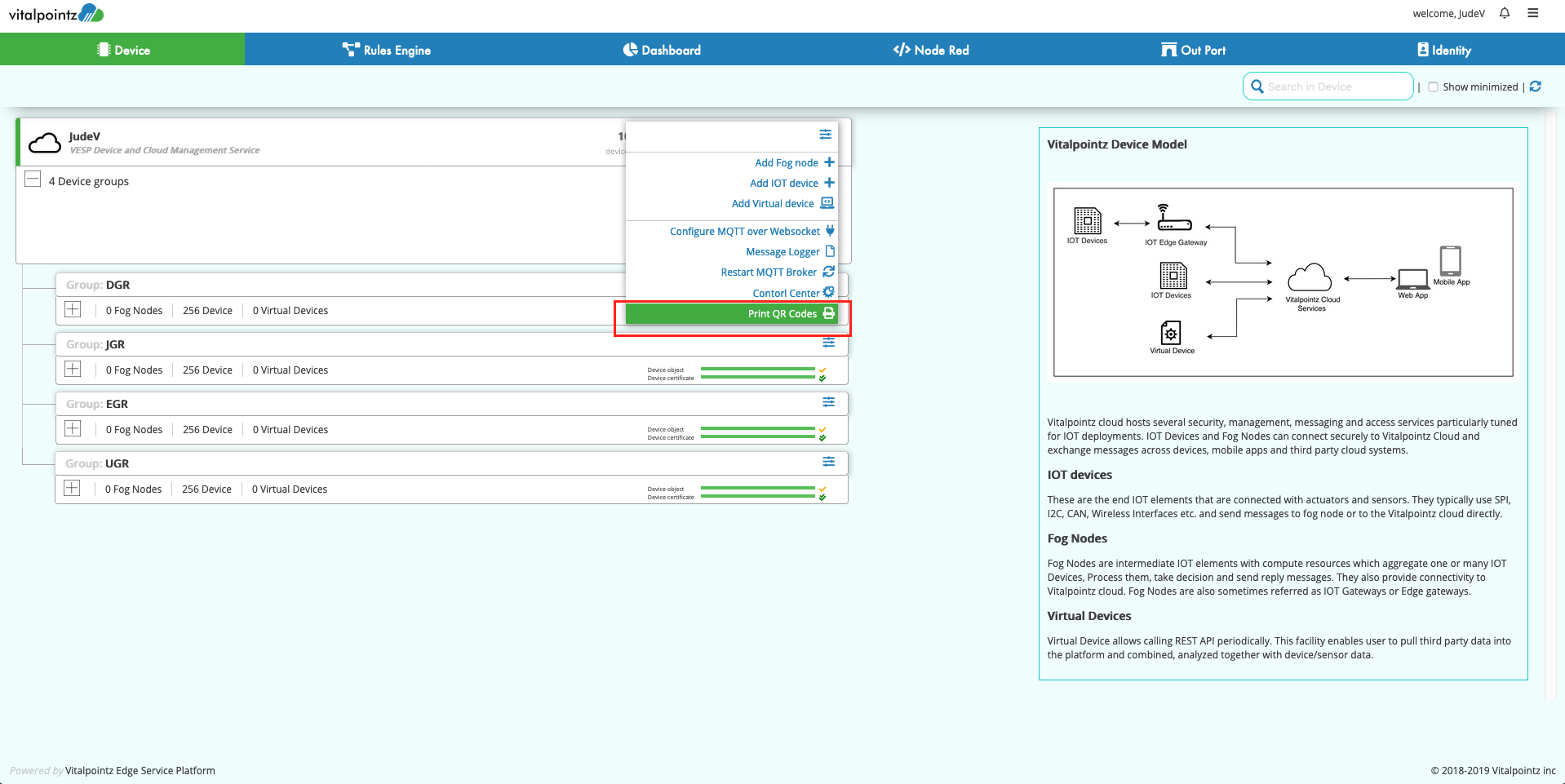Open the EGR group settings sliders icon

point(829,402)
